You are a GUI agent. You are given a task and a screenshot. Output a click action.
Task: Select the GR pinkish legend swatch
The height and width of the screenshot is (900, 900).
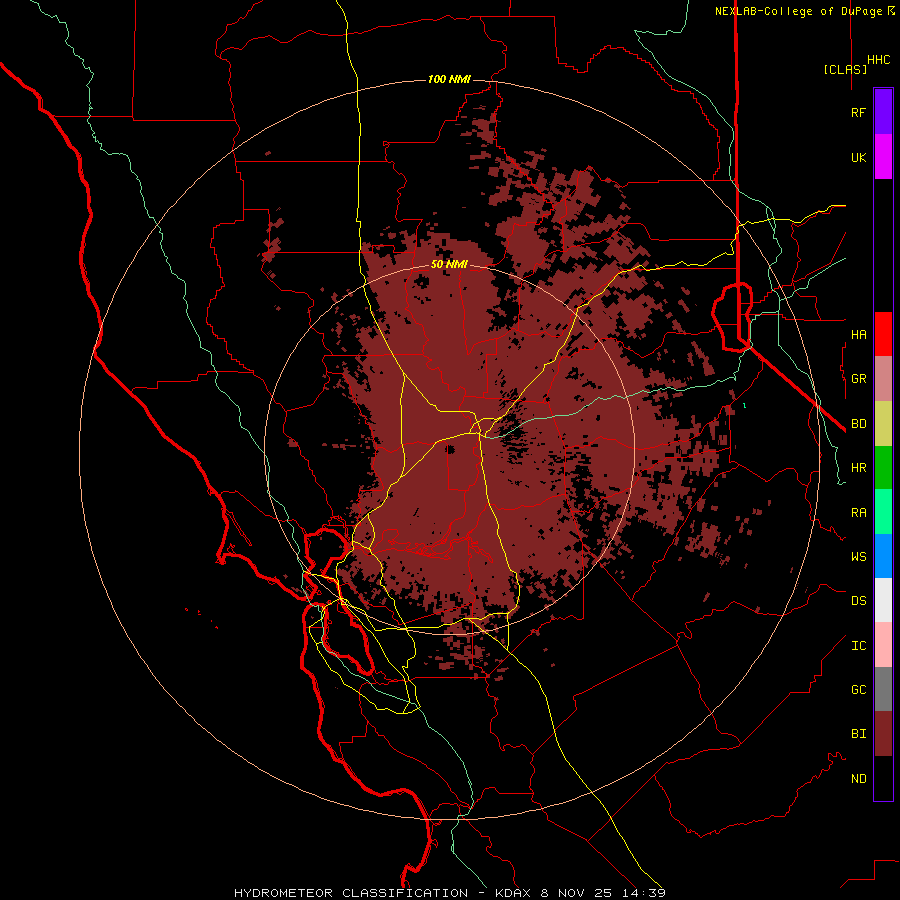coord(883,379)
